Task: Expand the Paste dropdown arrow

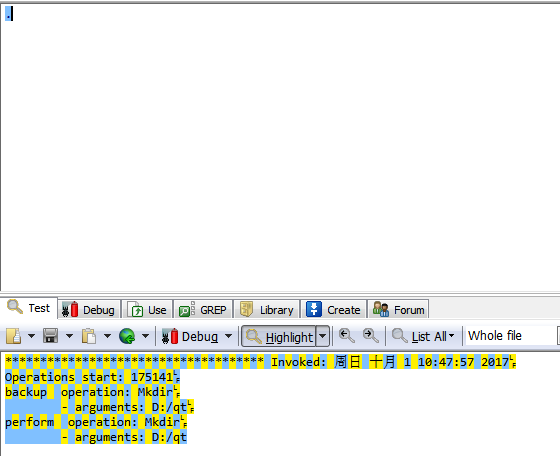Action: 107,336
